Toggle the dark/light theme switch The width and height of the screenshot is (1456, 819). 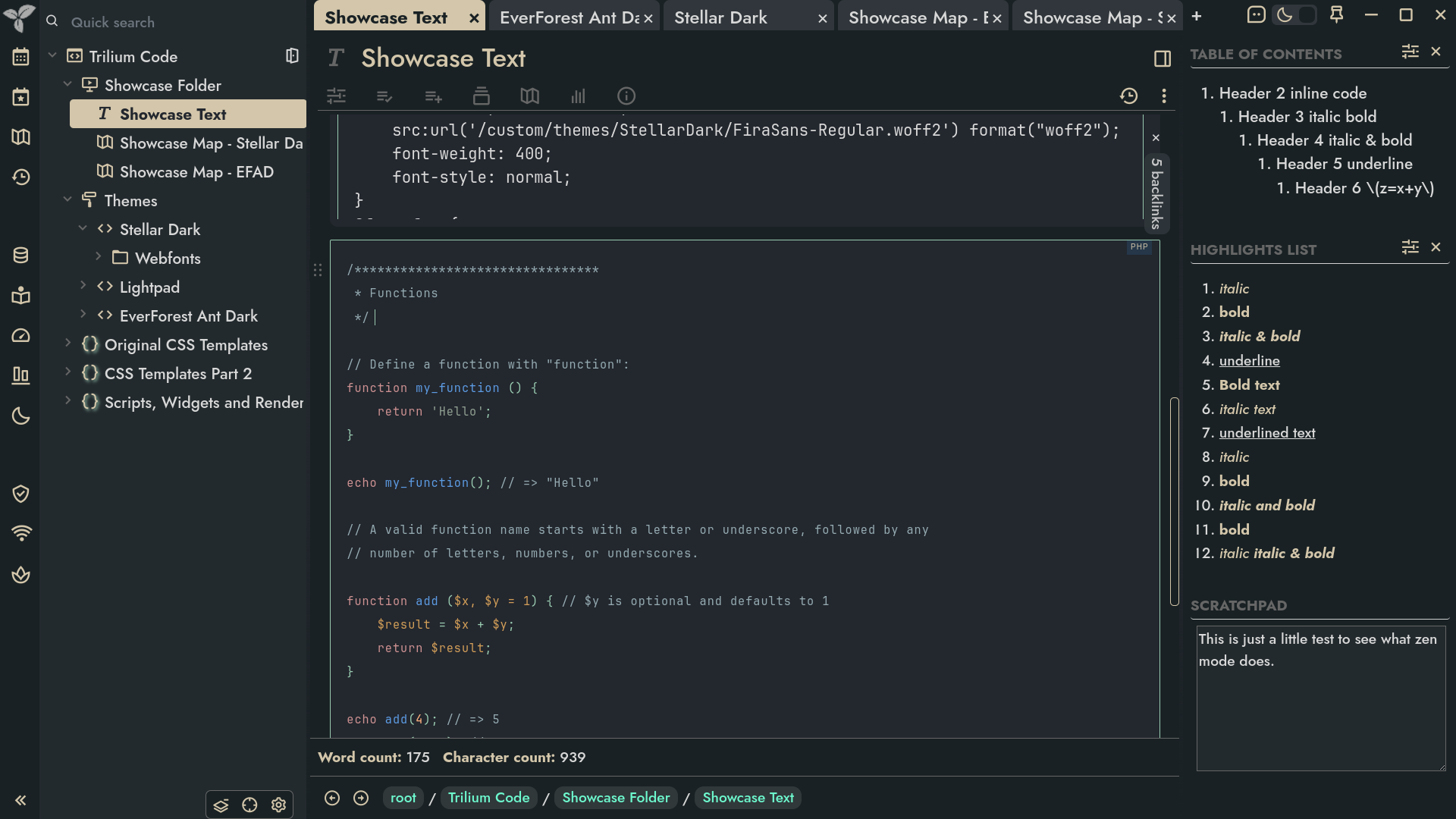pos(1294,15)
